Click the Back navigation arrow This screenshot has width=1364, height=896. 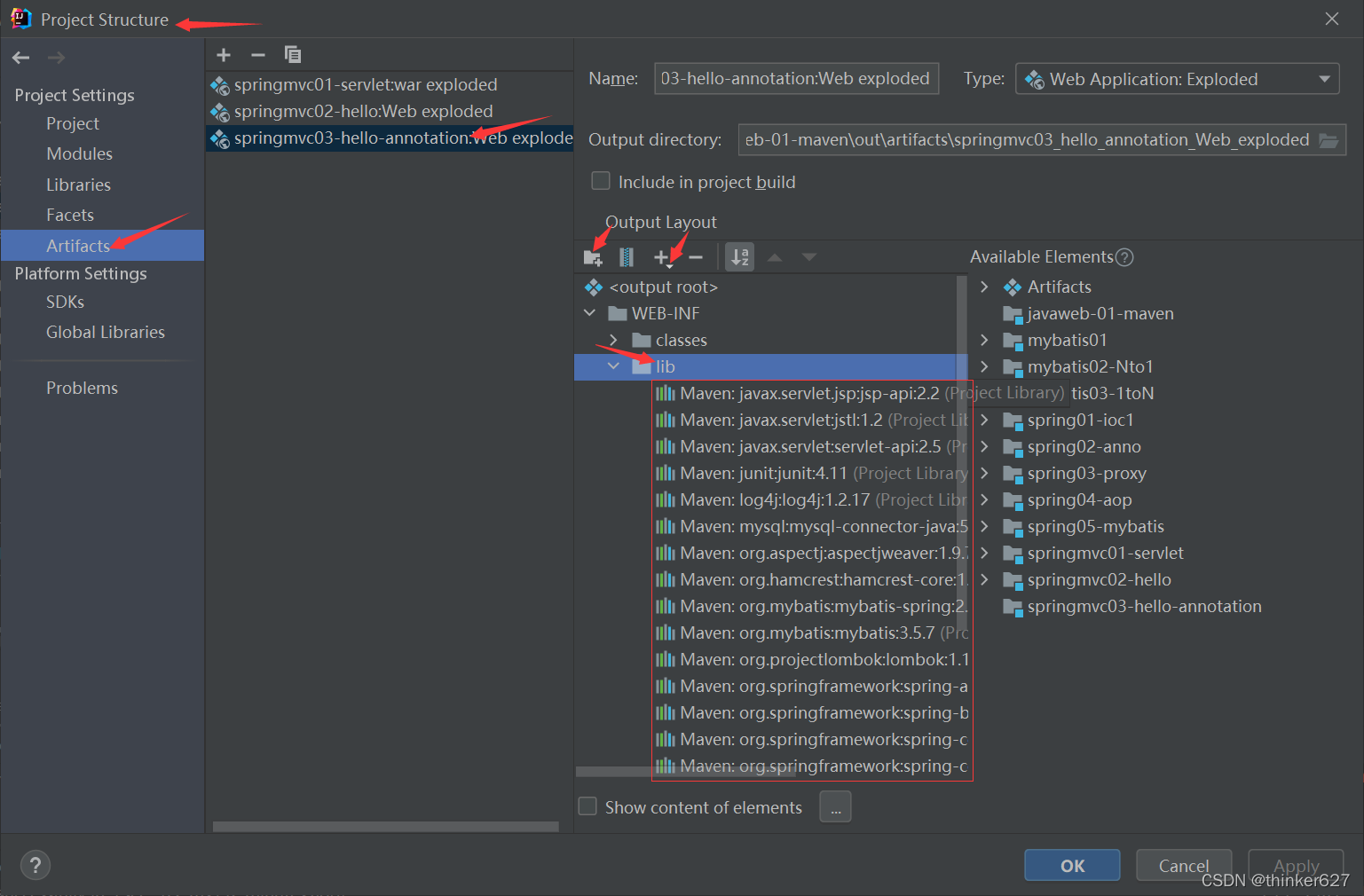21,58
